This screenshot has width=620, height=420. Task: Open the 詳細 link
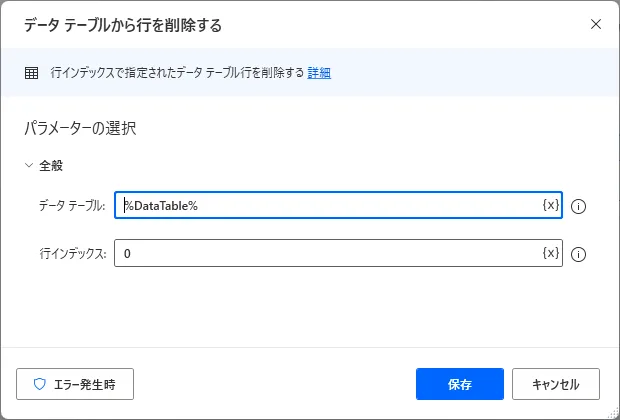coord(319,72)
